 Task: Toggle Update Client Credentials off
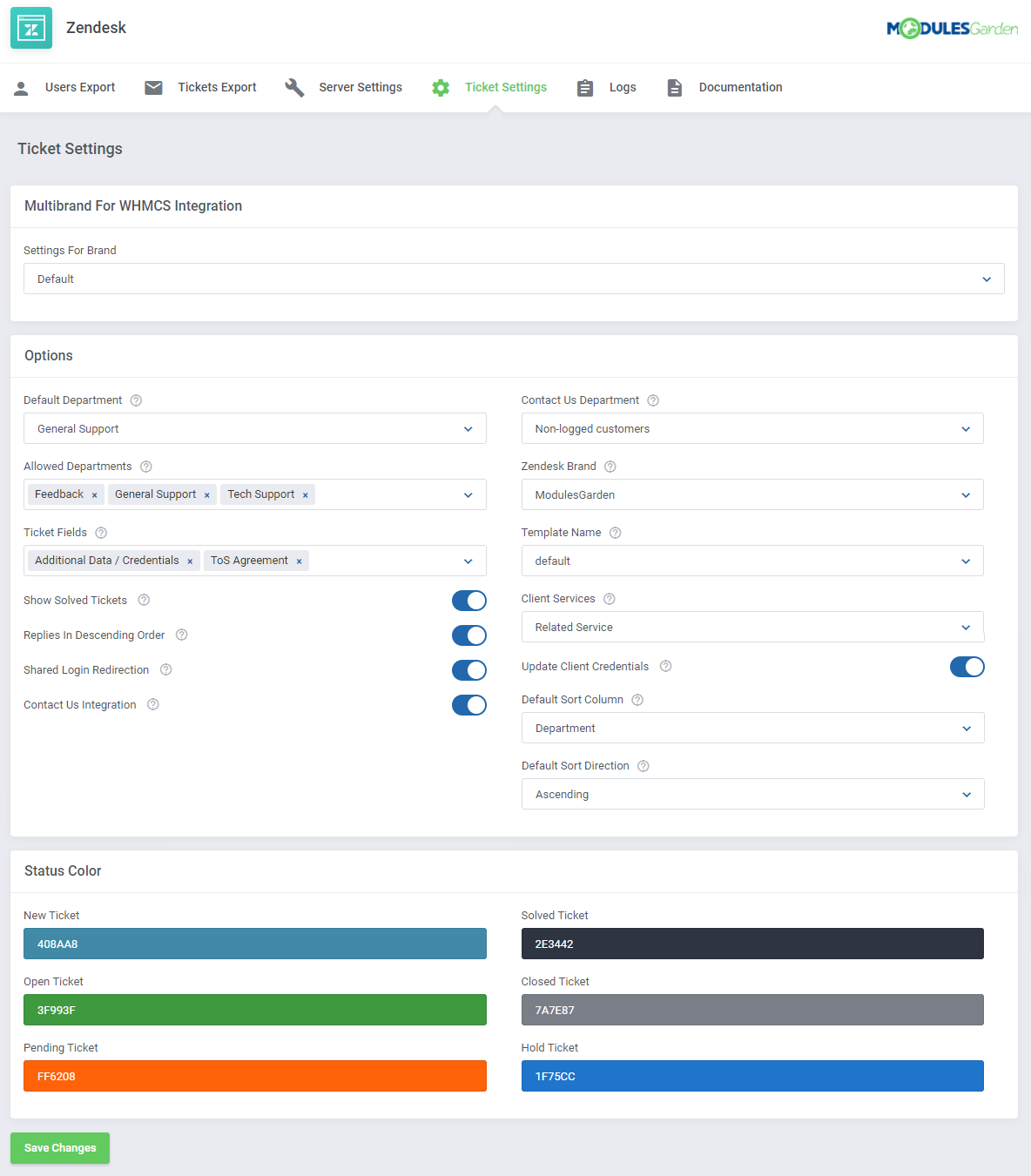click(967, 666)
